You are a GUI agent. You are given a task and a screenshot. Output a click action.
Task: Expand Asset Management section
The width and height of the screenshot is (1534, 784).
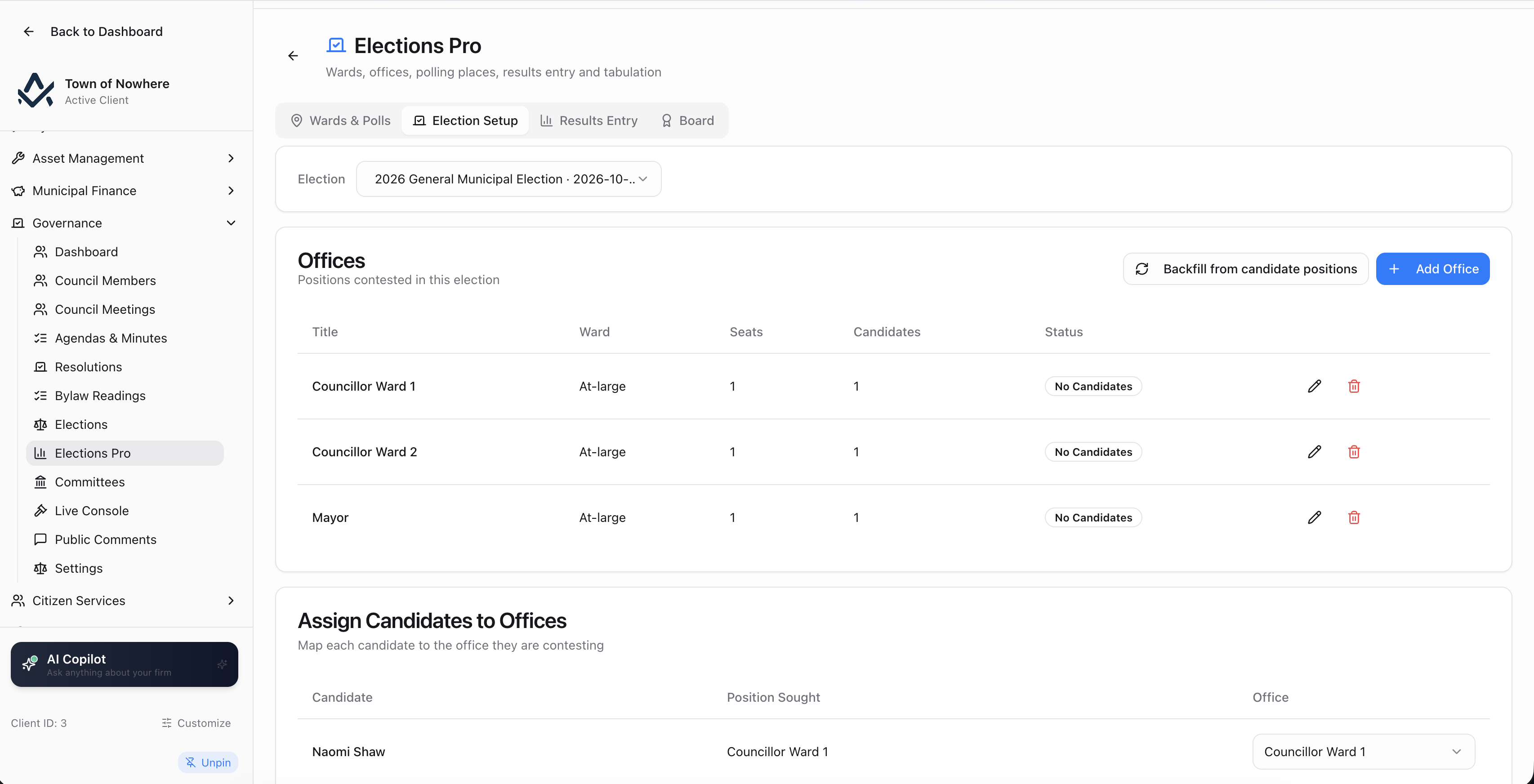coord(124,158)
